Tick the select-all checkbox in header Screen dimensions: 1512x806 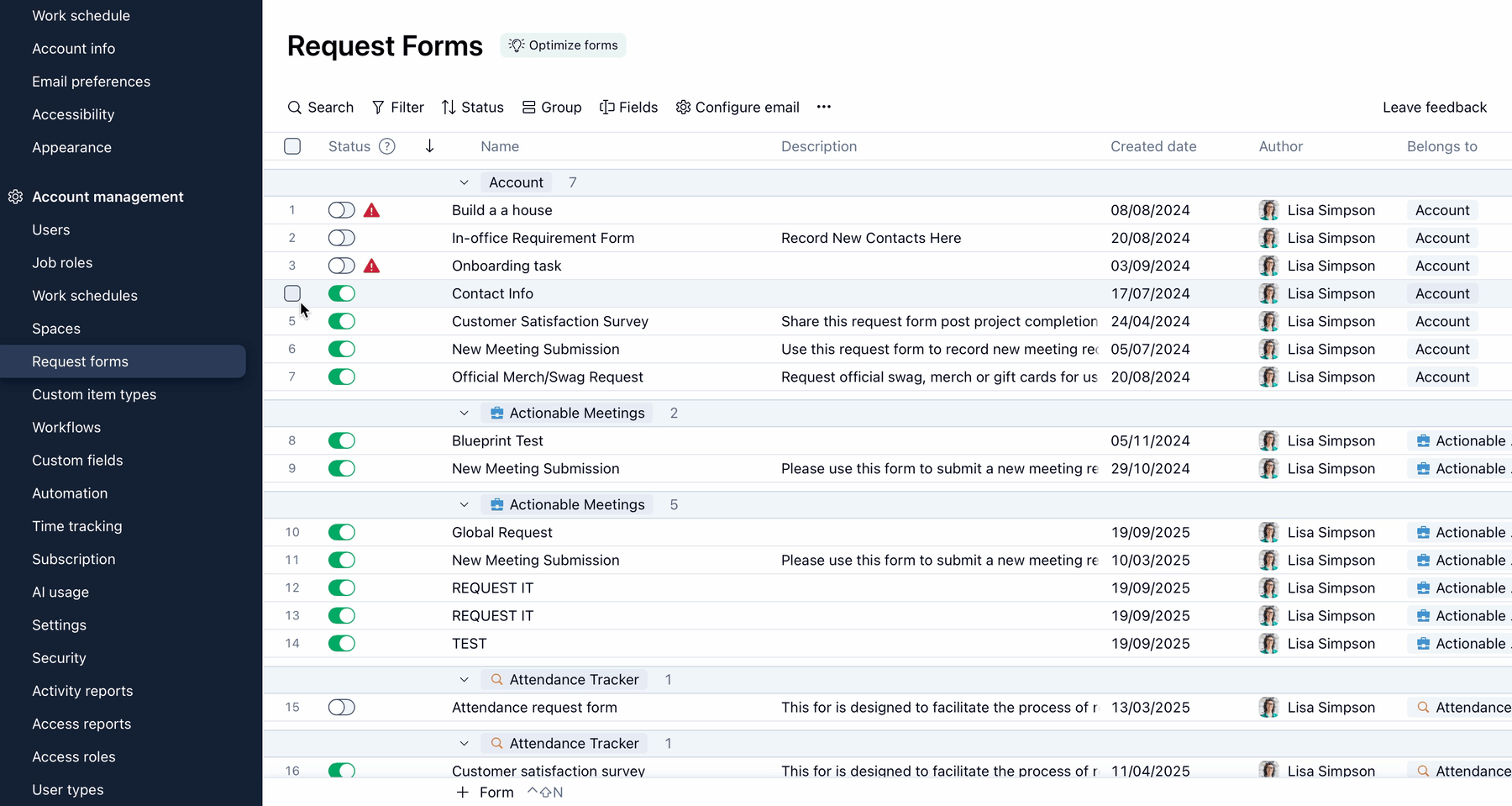point(292,146)
